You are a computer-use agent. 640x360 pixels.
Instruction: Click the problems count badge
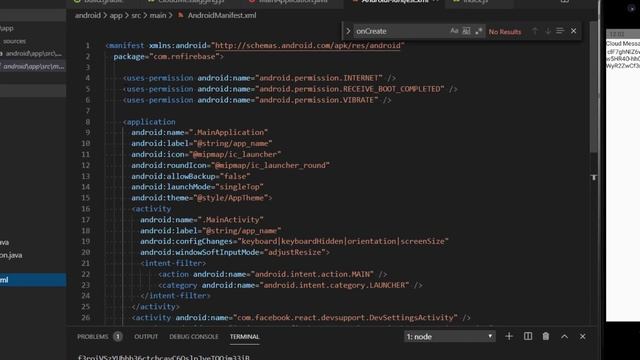[x=118, y=337]
